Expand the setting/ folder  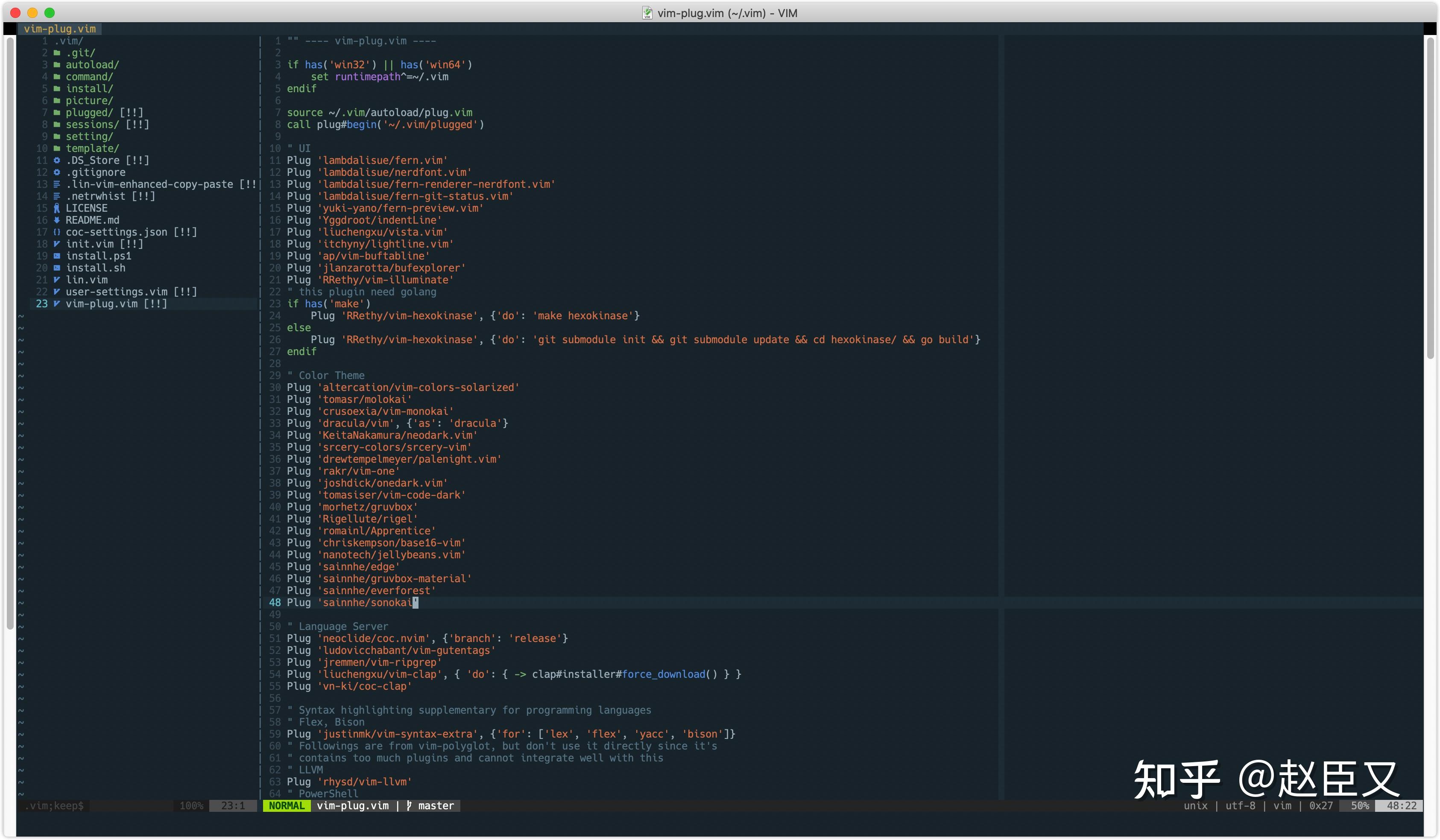[x=89, y=137]
